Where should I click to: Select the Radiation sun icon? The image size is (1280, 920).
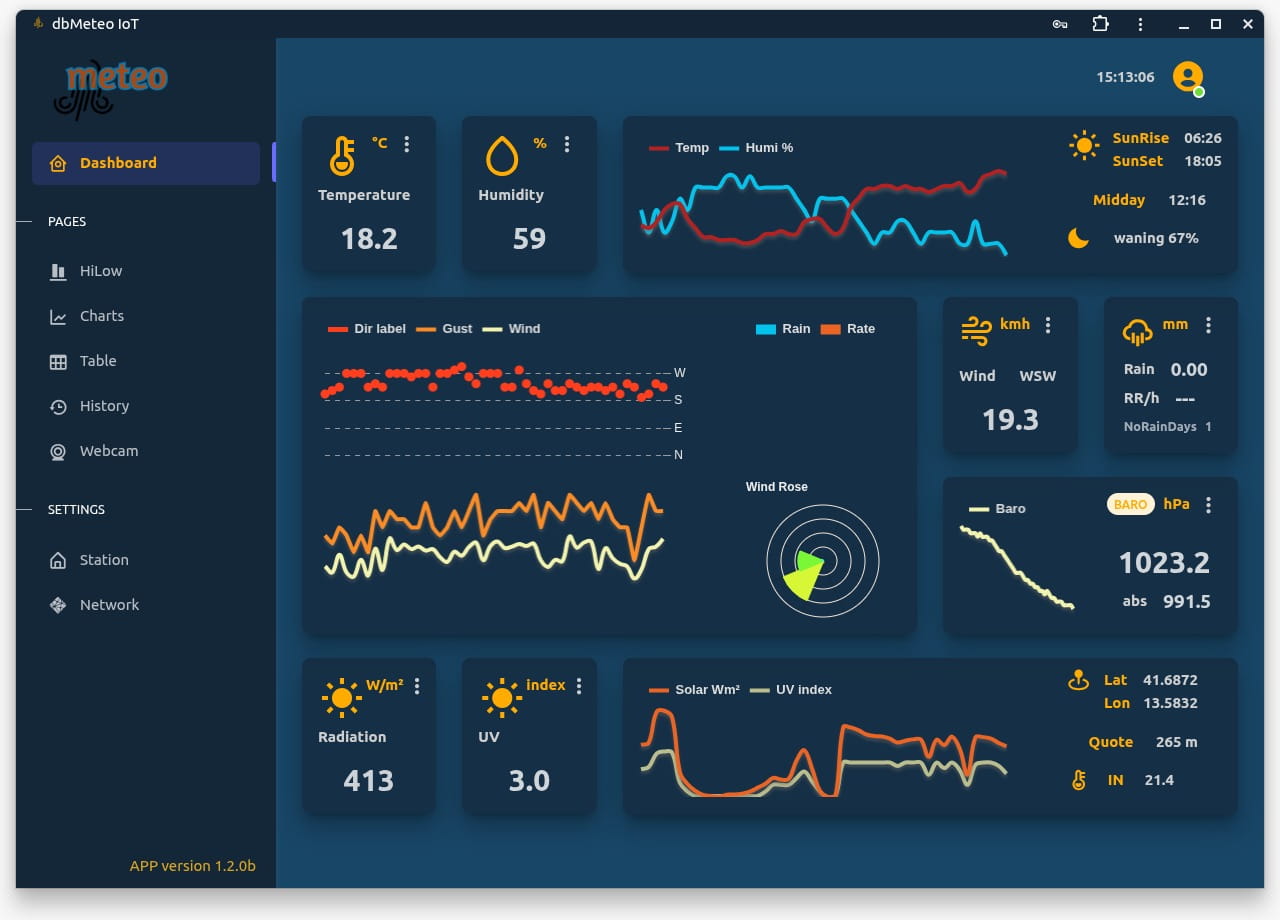tap(340, 696)
